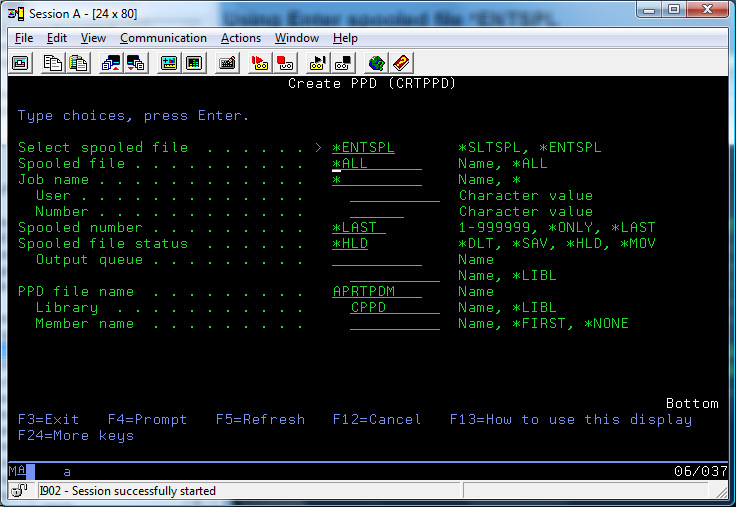Click the Spooled file status field *HLD

350,244
